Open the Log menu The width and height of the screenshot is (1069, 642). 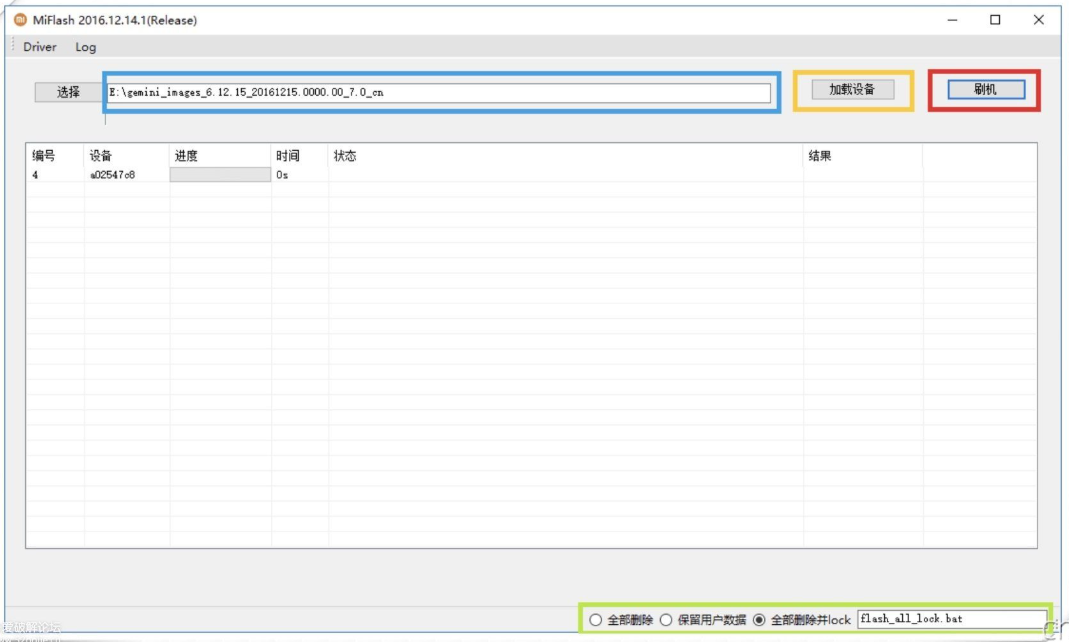(86, 47)
